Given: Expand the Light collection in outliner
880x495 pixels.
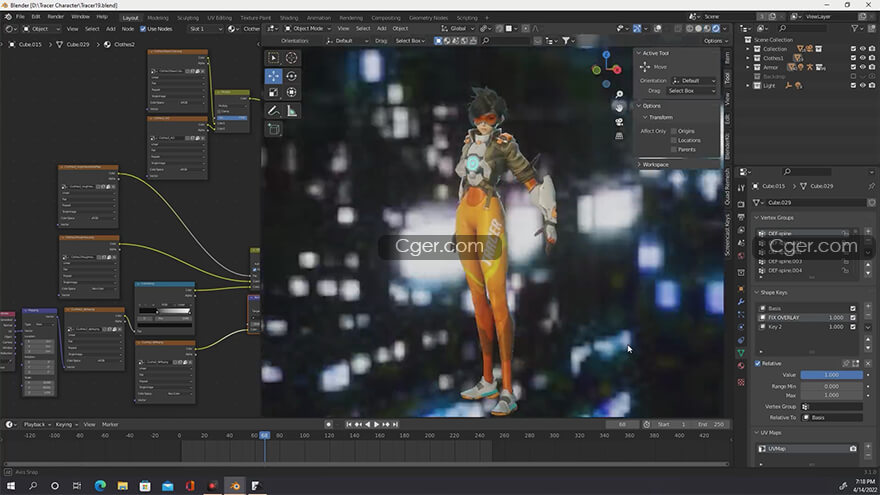Looking at the screenshot, I should coord(748,86).
